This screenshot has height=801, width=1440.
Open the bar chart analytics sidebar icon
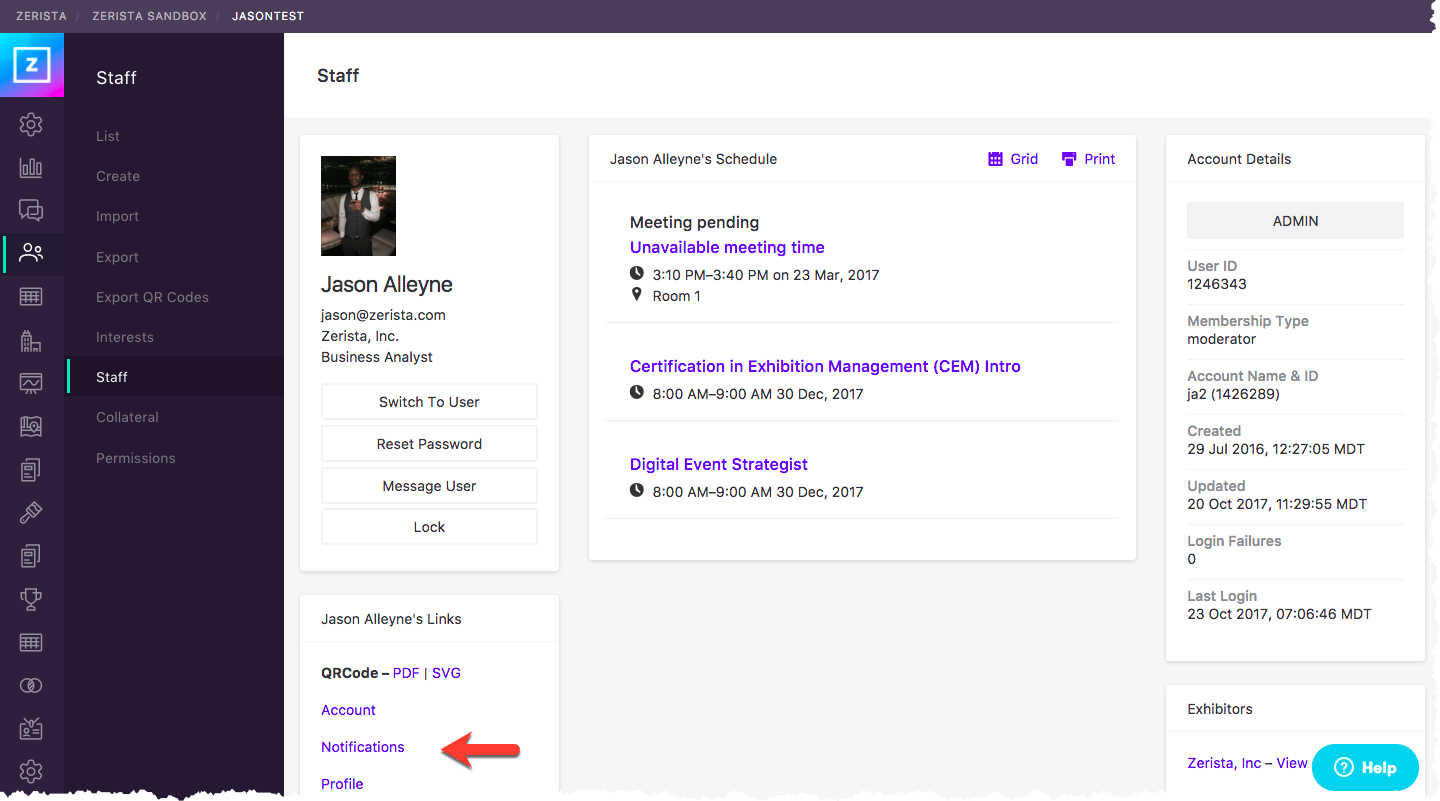(31, 168)
